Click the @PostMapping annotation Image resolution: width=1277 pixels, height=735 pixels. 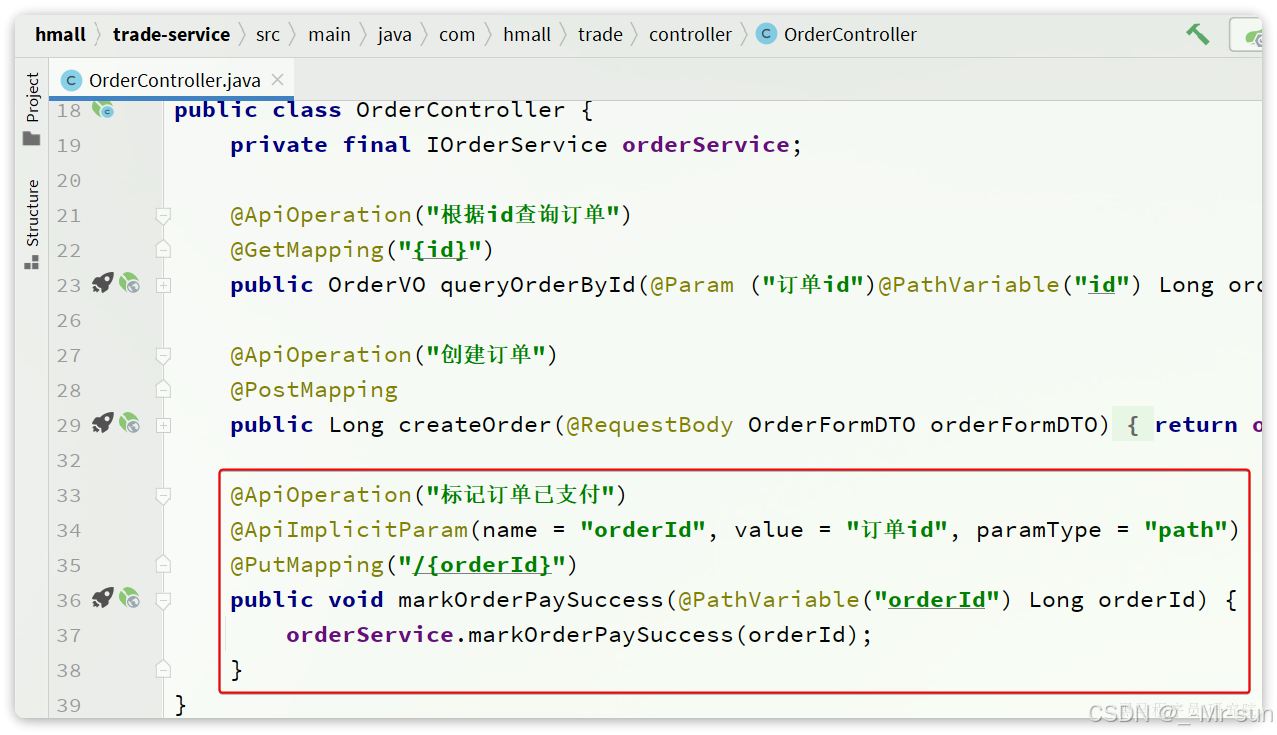314,390
